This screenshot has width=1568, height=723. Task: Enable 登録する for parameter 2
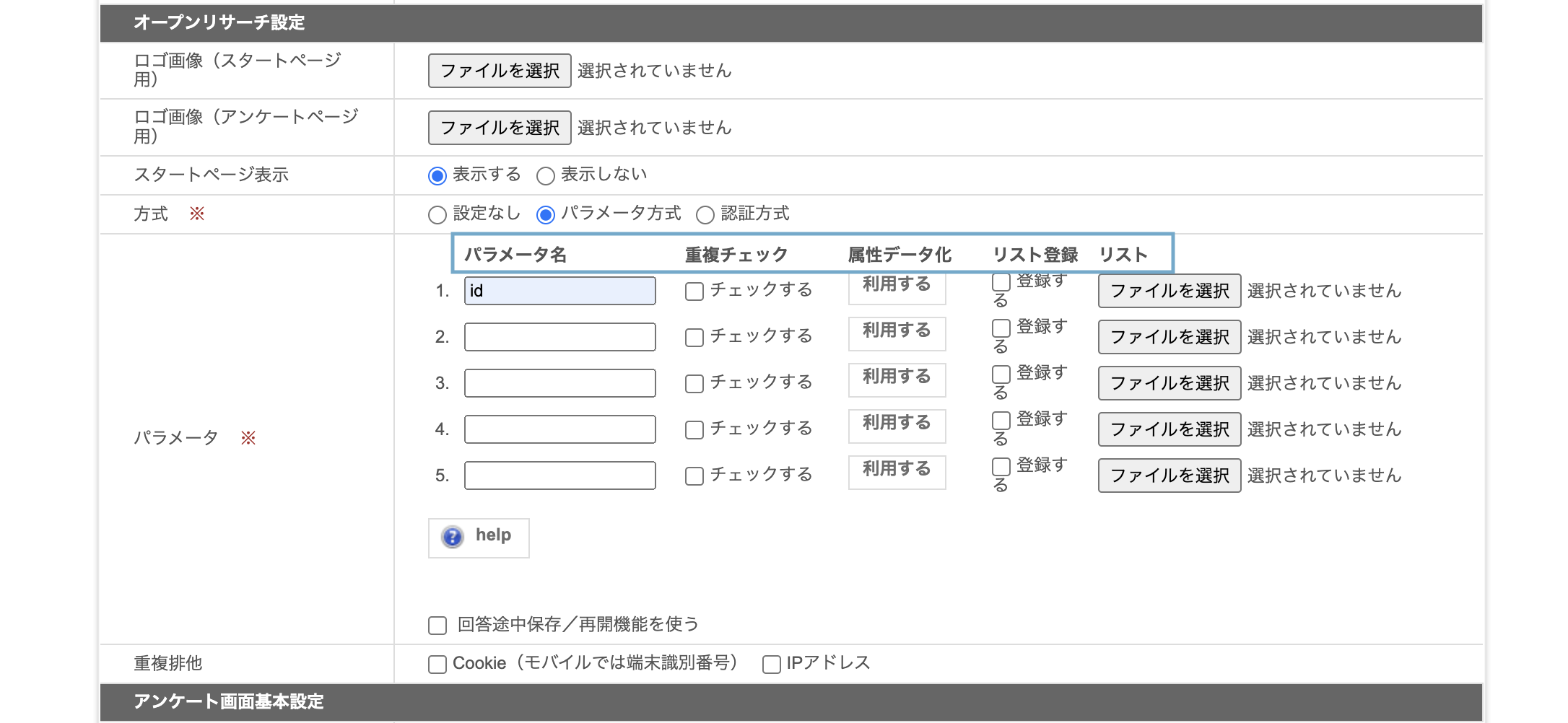(1001, 328)
